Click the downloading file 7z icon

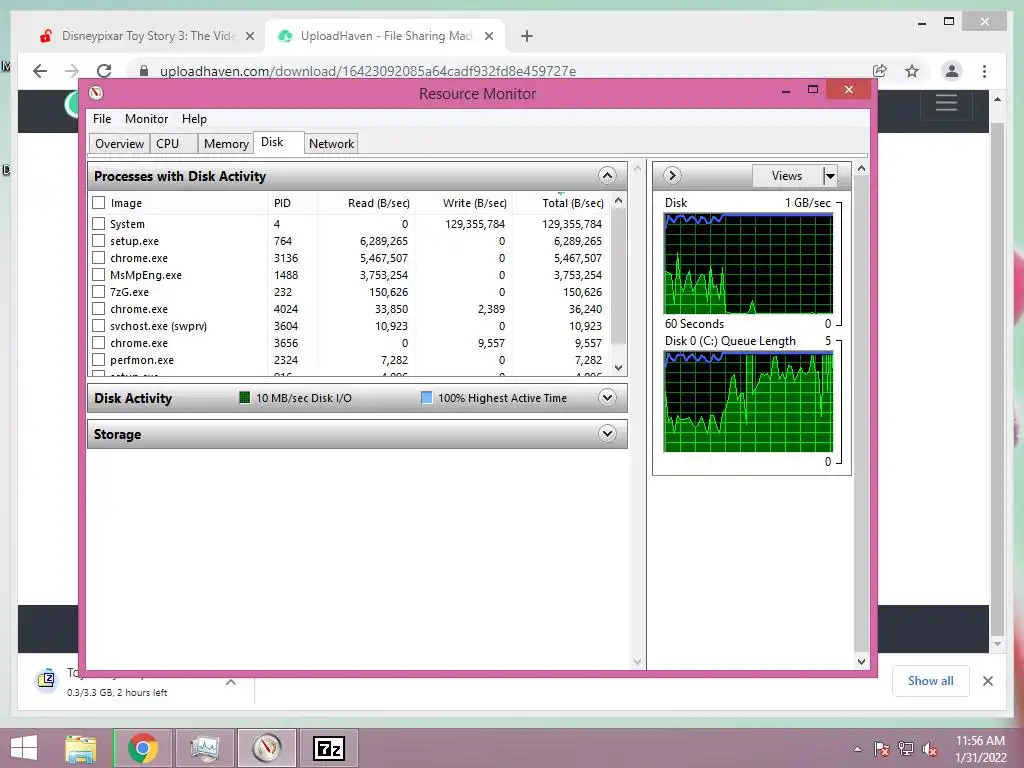point(46,680)
